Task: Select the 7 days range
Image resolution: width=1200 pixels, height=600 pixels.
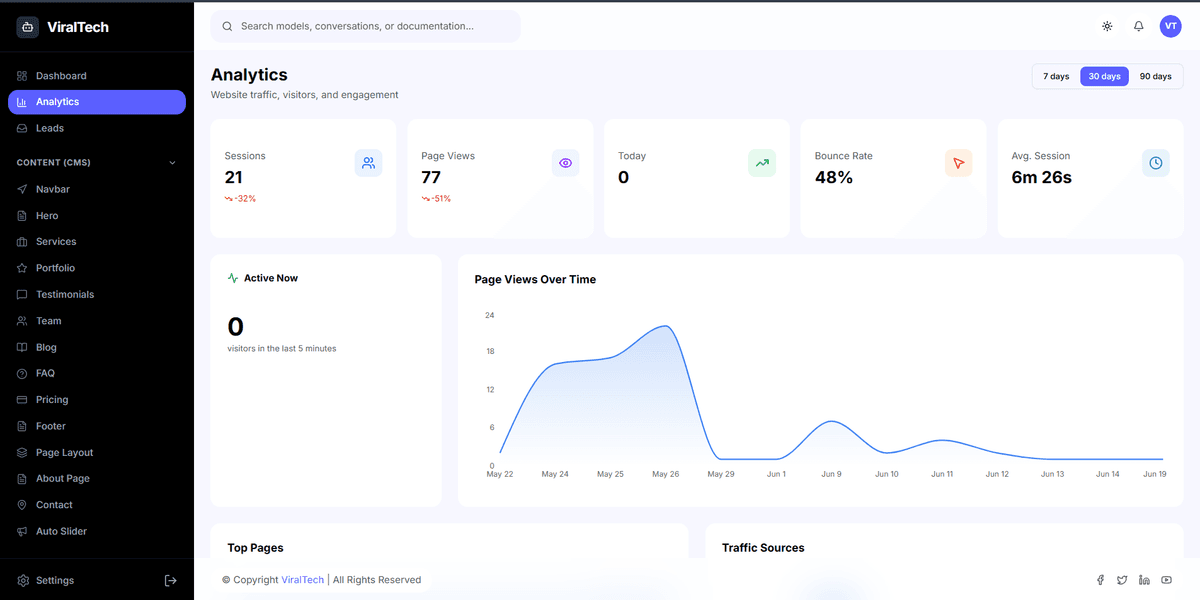Action: pyautogui.click(x=1056, y=76)
